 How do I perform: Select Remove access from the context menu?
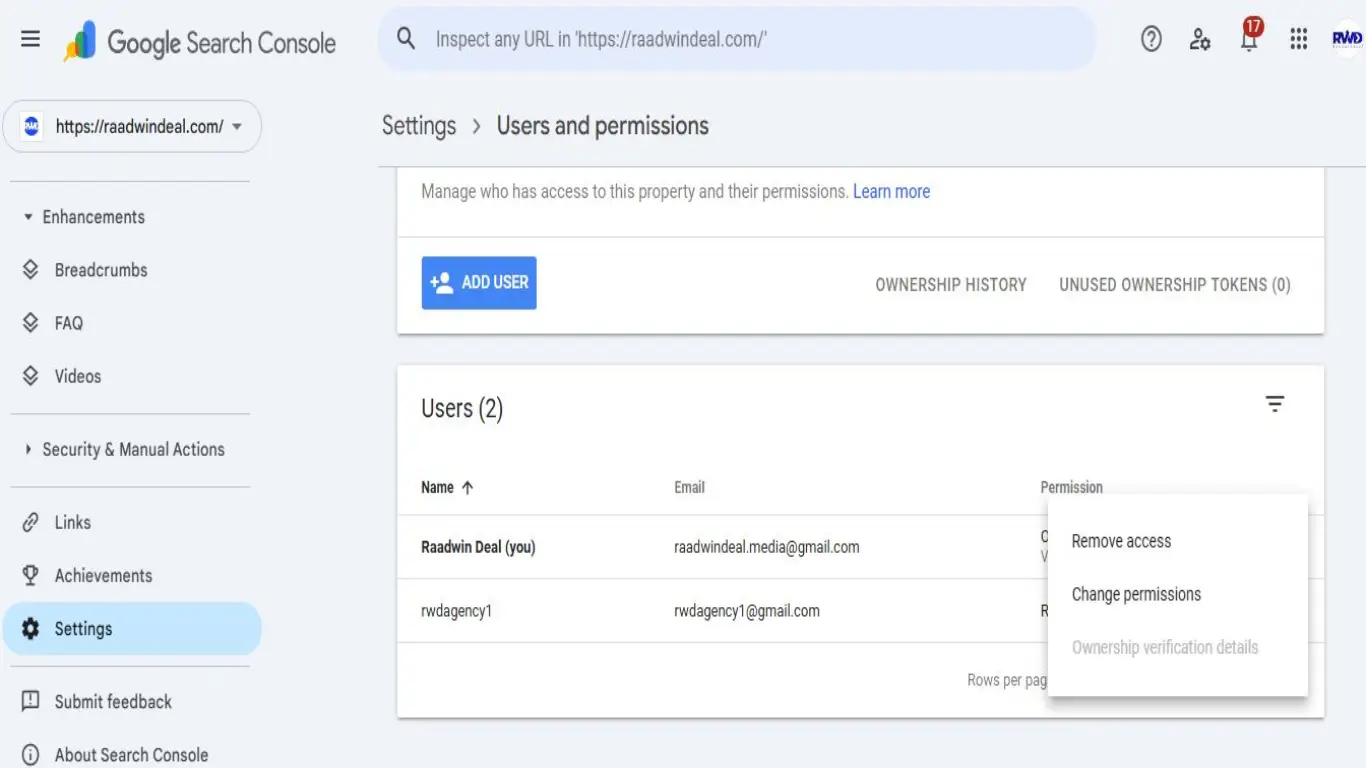[1120, 541]
